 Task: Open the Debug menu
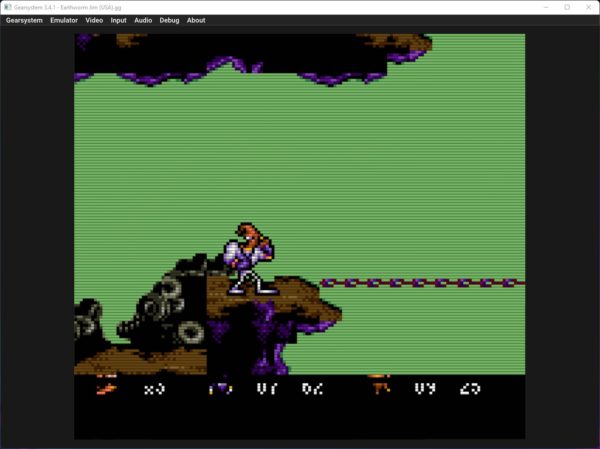point(169,20)
